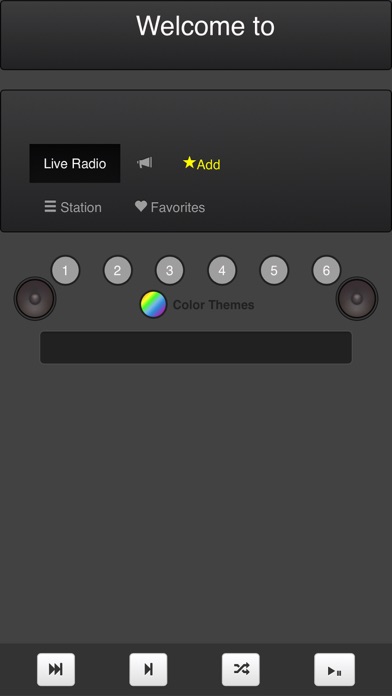The height and width of the screenshot is (696, 392).
Task: Click the dark now-playing display bar
Action: click(196, 348)
